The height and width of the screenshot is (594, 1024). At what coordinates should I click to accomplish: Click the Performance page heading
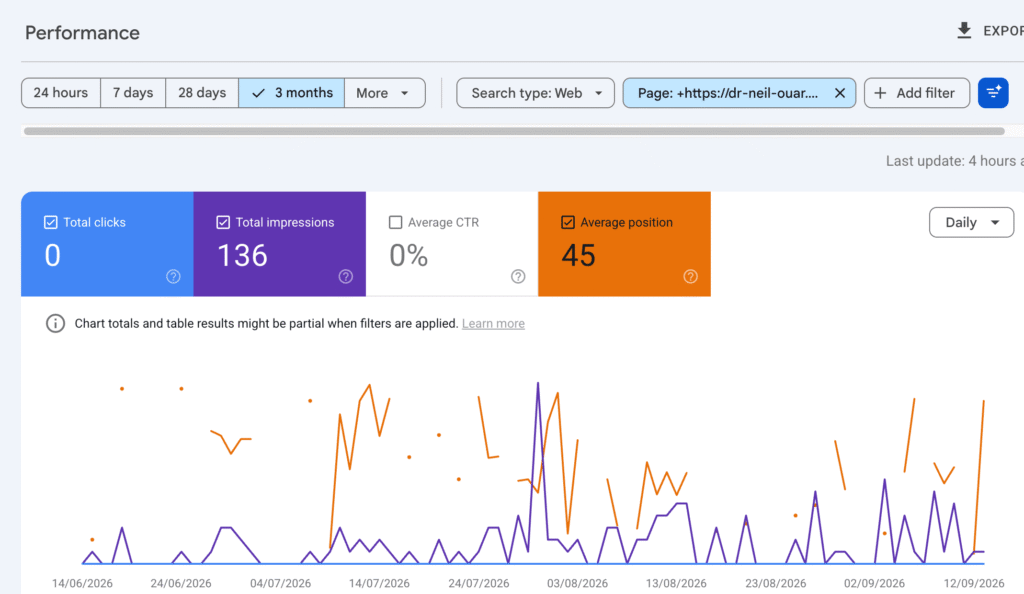pyautogui.click(x=82, y=33)
